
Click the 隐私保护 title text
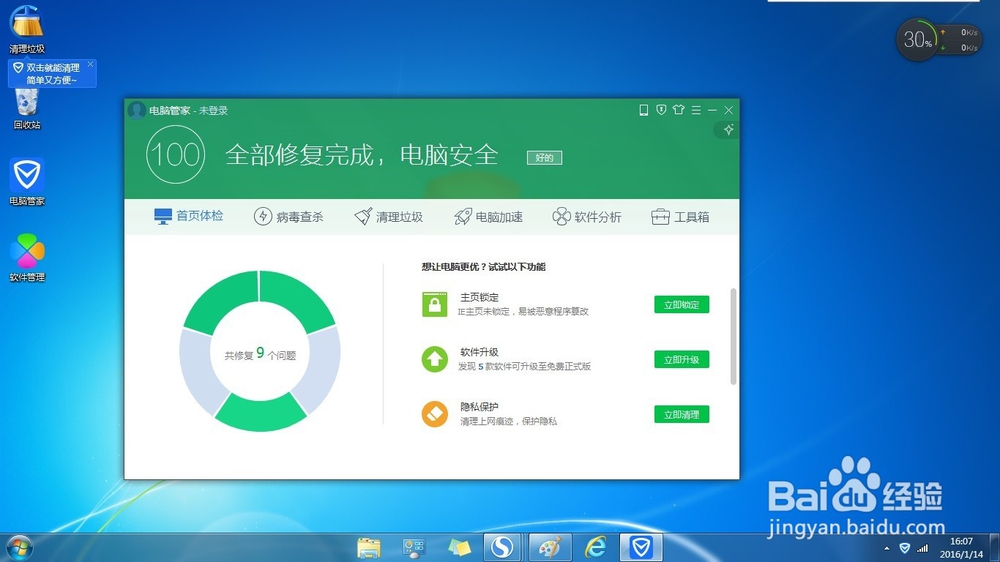click(480, 407)
